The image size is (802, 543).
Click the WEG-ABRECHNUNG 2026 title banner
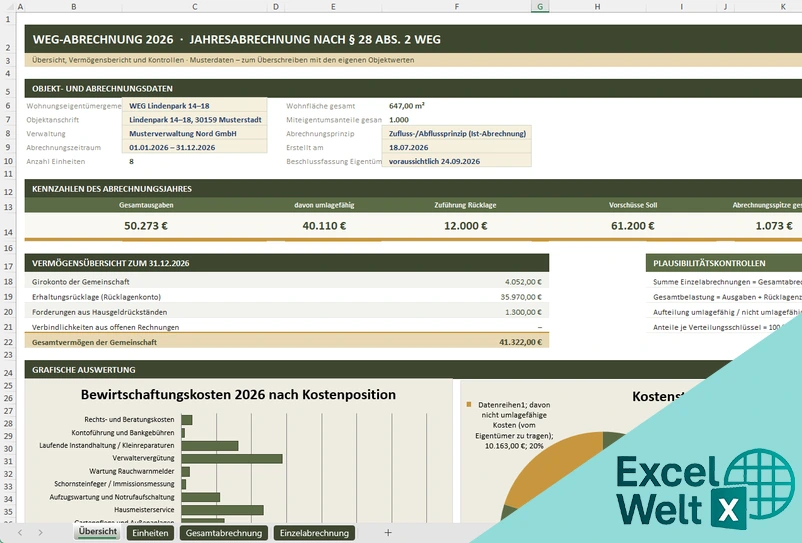[x=413, y=39]
